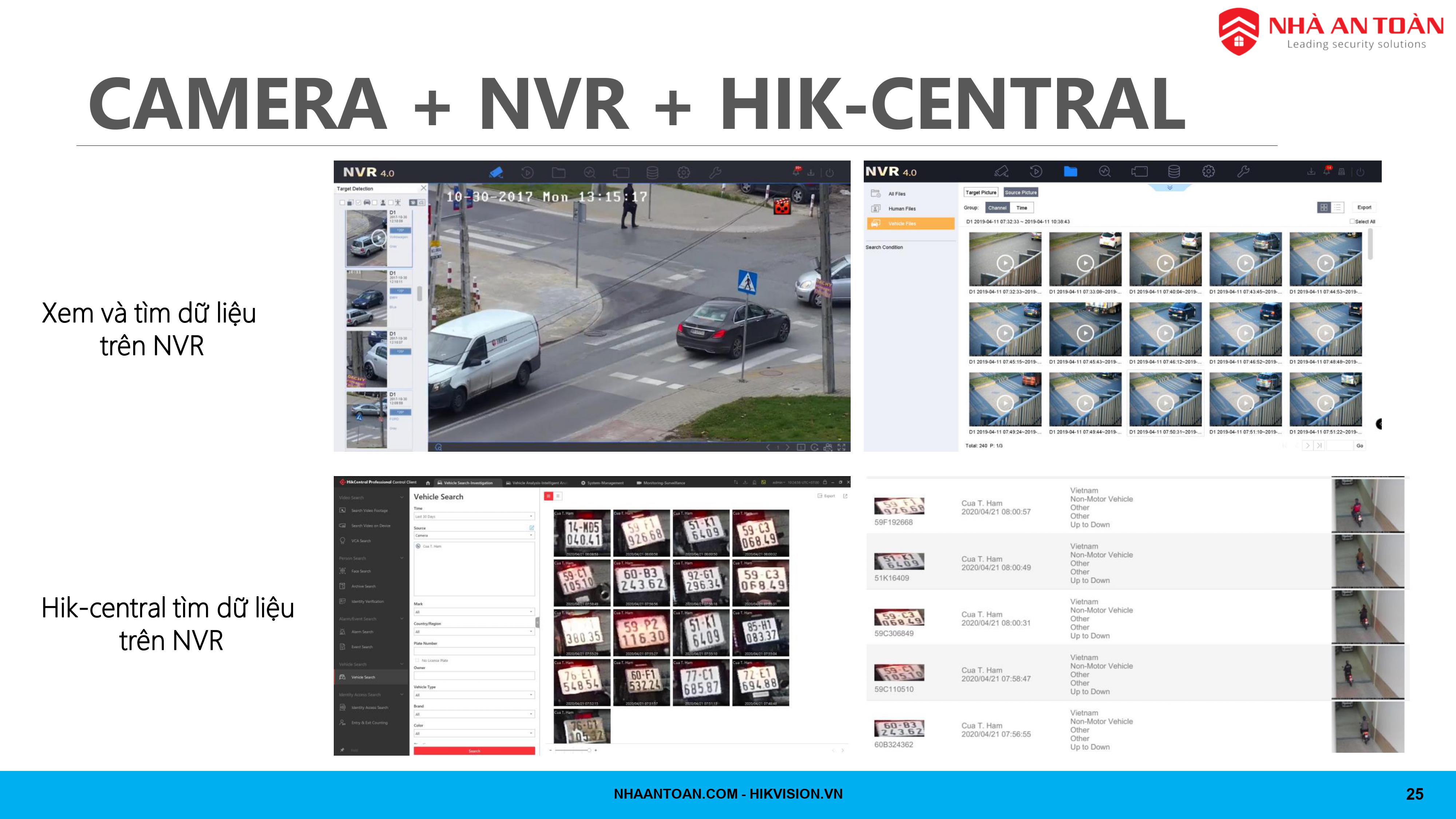Image resolution: width=1456 pixels, height=819 pixels.
Task: Open the playback icon in right NVR toolbar
Action: click(1036, 171)
